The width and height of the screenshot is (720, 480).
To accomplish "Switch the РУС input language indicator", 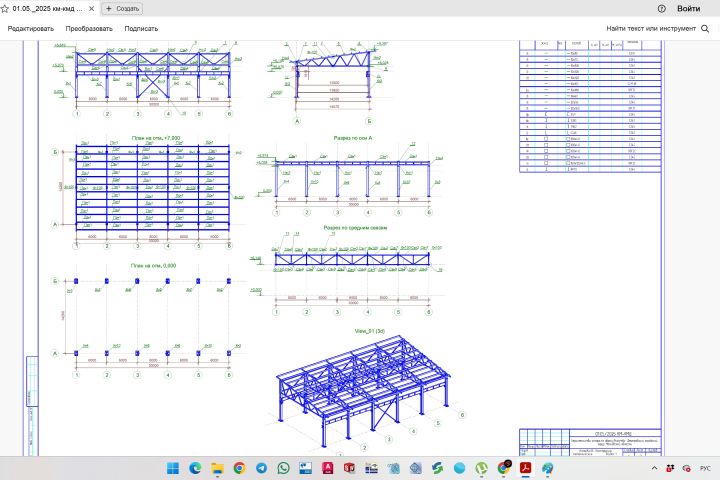I will click(x=705, y=468).
